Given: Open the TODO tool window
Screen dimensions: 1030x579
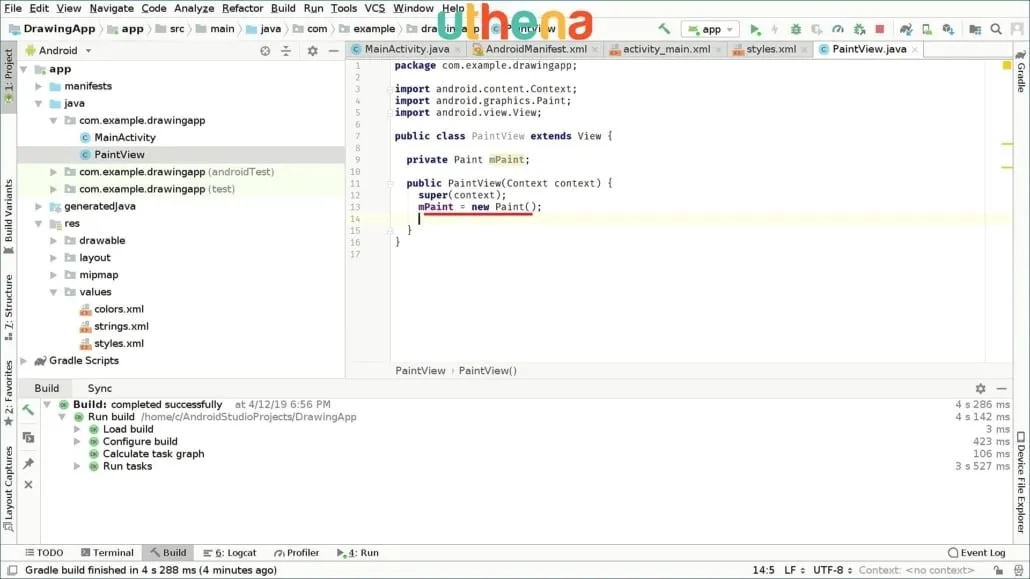Looking at the screenshot, I should click(x=44, y=553).
